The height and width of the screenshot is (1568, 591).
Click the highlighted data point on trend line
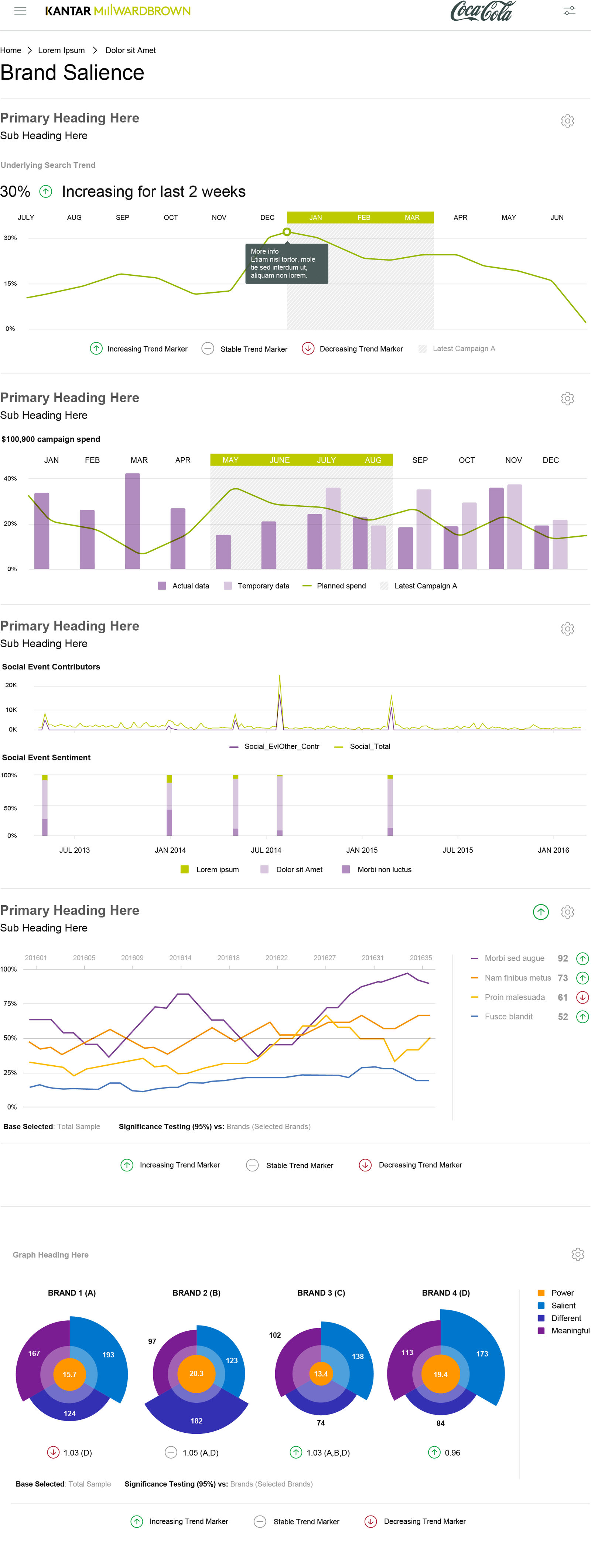(x=287, y=232)
